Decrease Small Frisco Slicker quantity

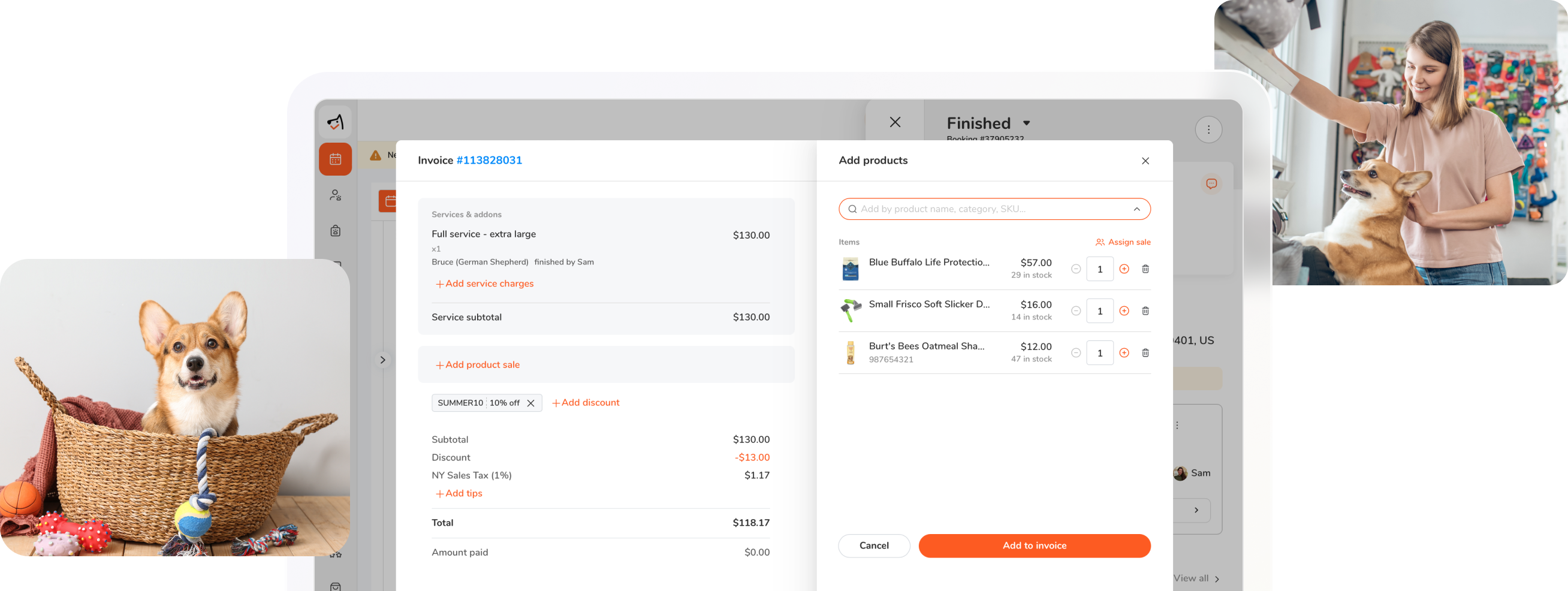1075,311
